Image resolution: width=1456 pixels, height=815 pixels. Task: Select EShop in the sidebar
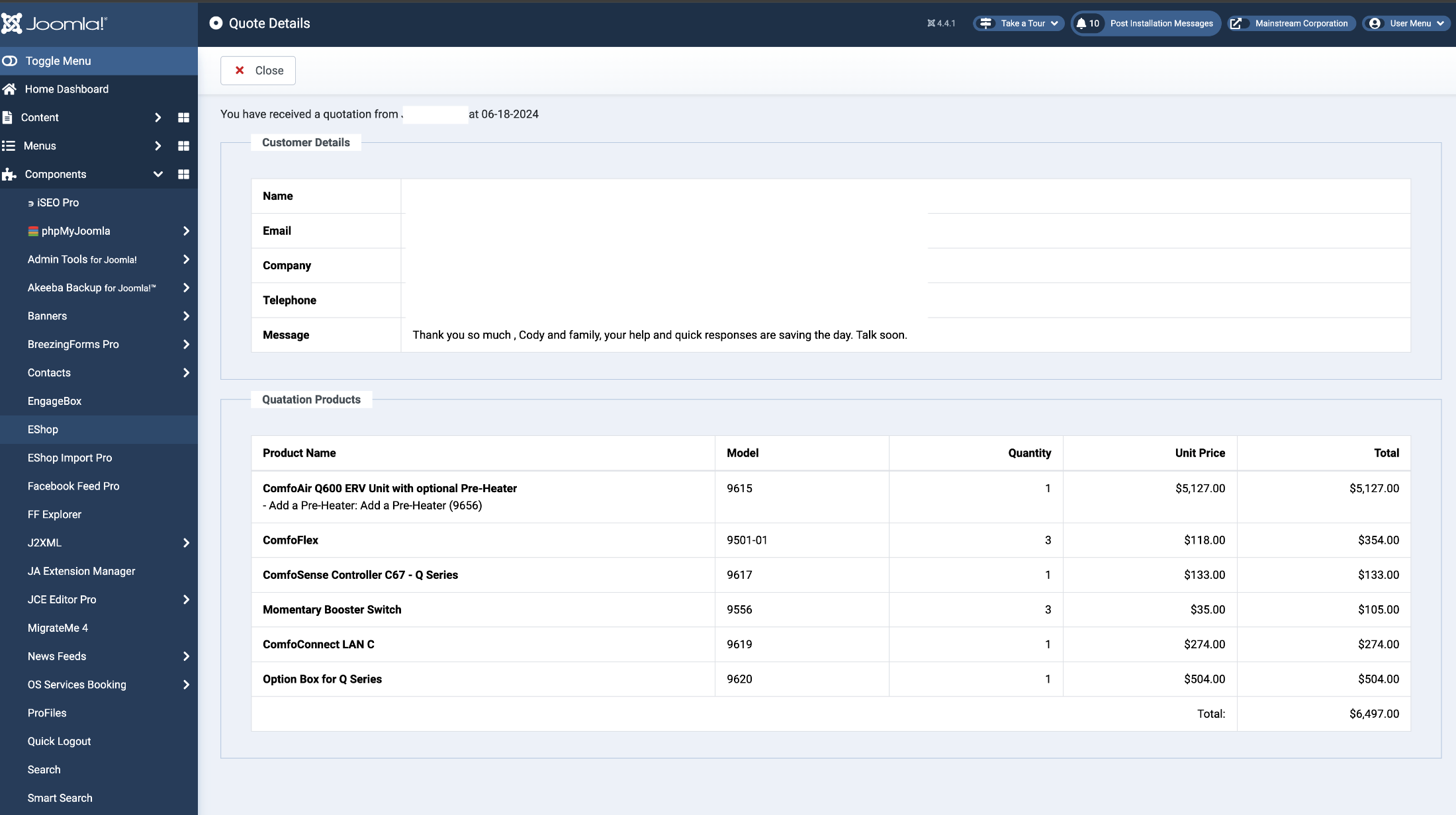(43, 430)
